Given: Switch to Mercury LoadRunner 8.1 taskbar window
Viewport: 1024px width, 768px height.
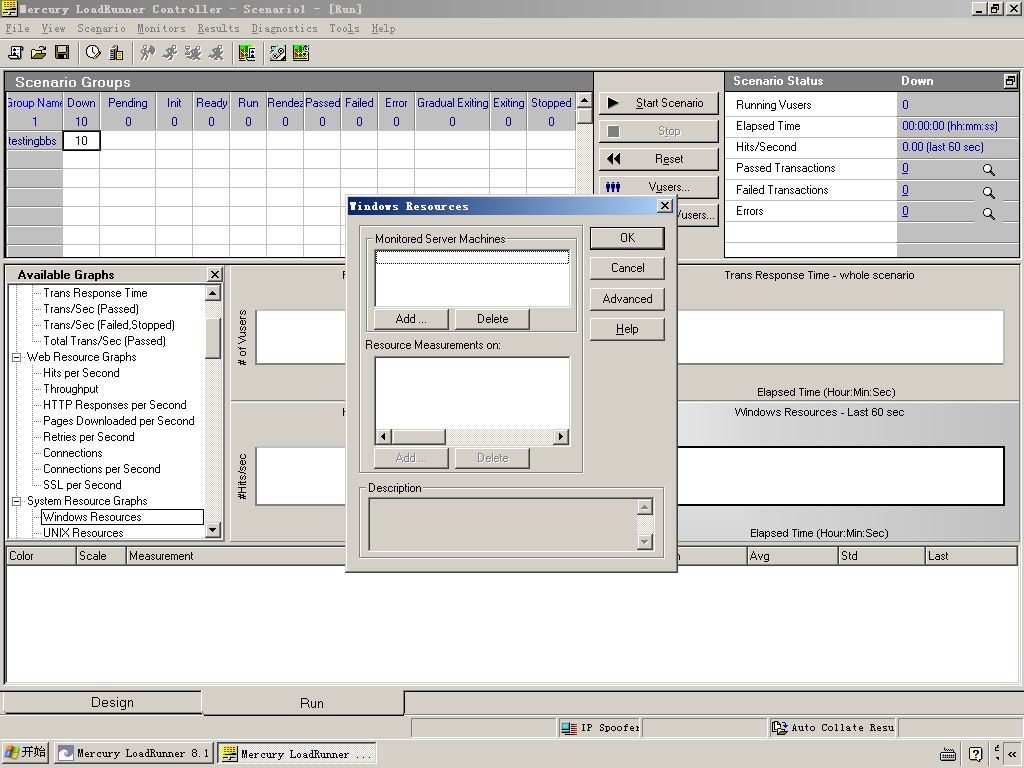Looking at the screenshot, I should click(x=134, y=753).
